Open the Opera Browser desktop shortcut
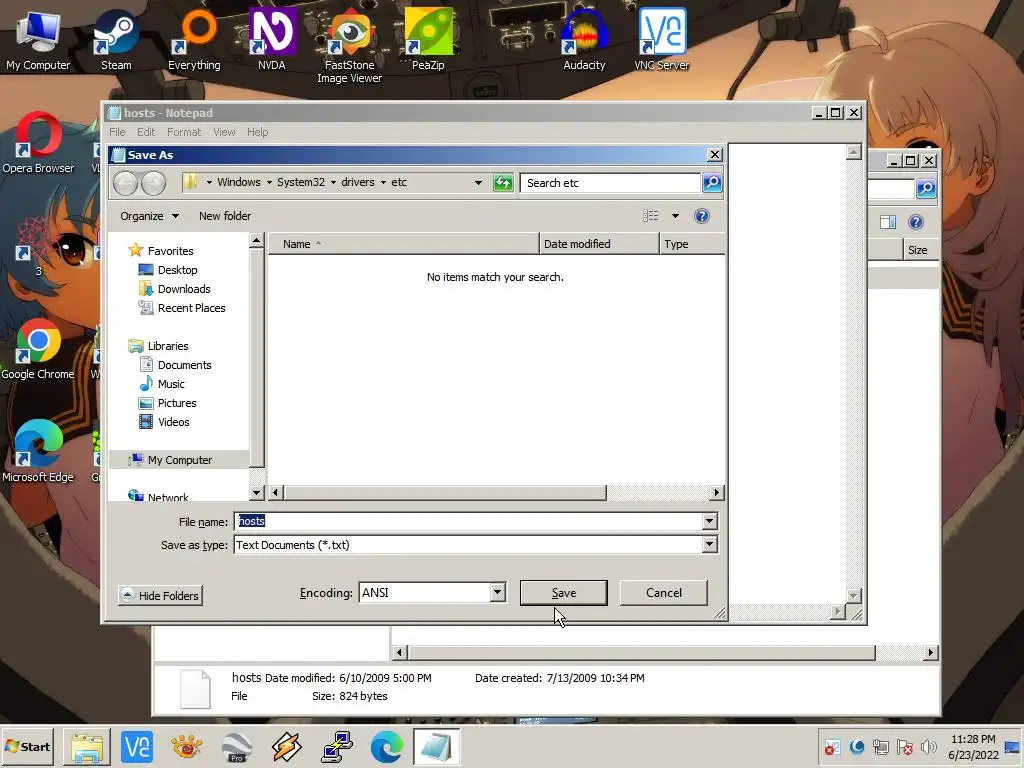Viewport: 1024px width, 768px height. tap(38, 143)
